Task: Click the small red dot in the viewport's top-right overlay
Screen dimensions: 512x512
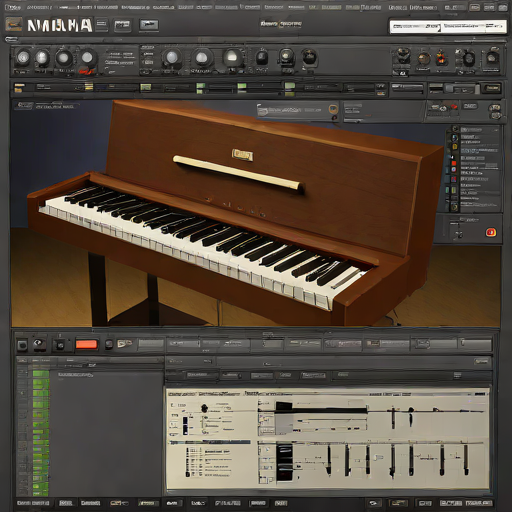Action: [454, 107]
